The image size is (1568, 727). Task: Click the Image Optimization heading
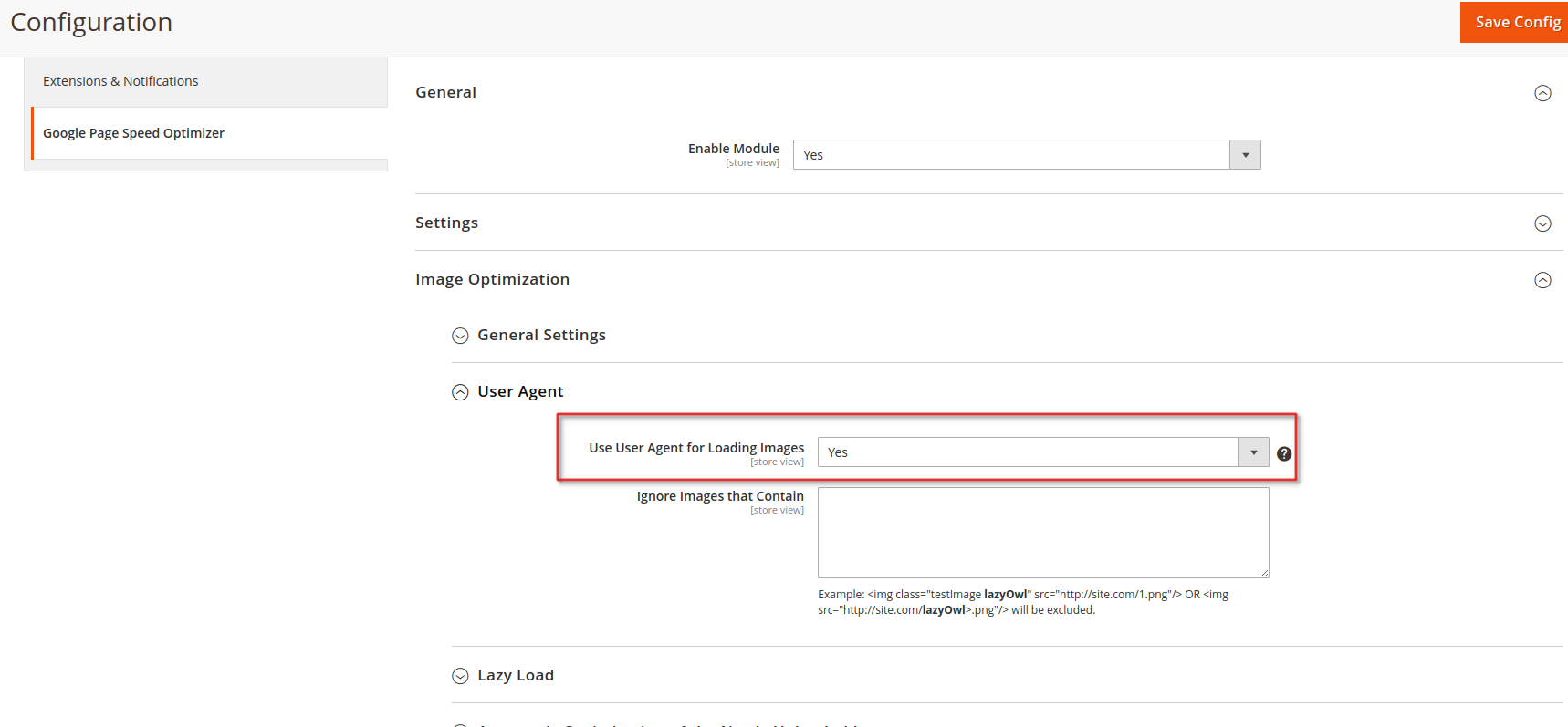pyautogui.click(x=492, y=279)
